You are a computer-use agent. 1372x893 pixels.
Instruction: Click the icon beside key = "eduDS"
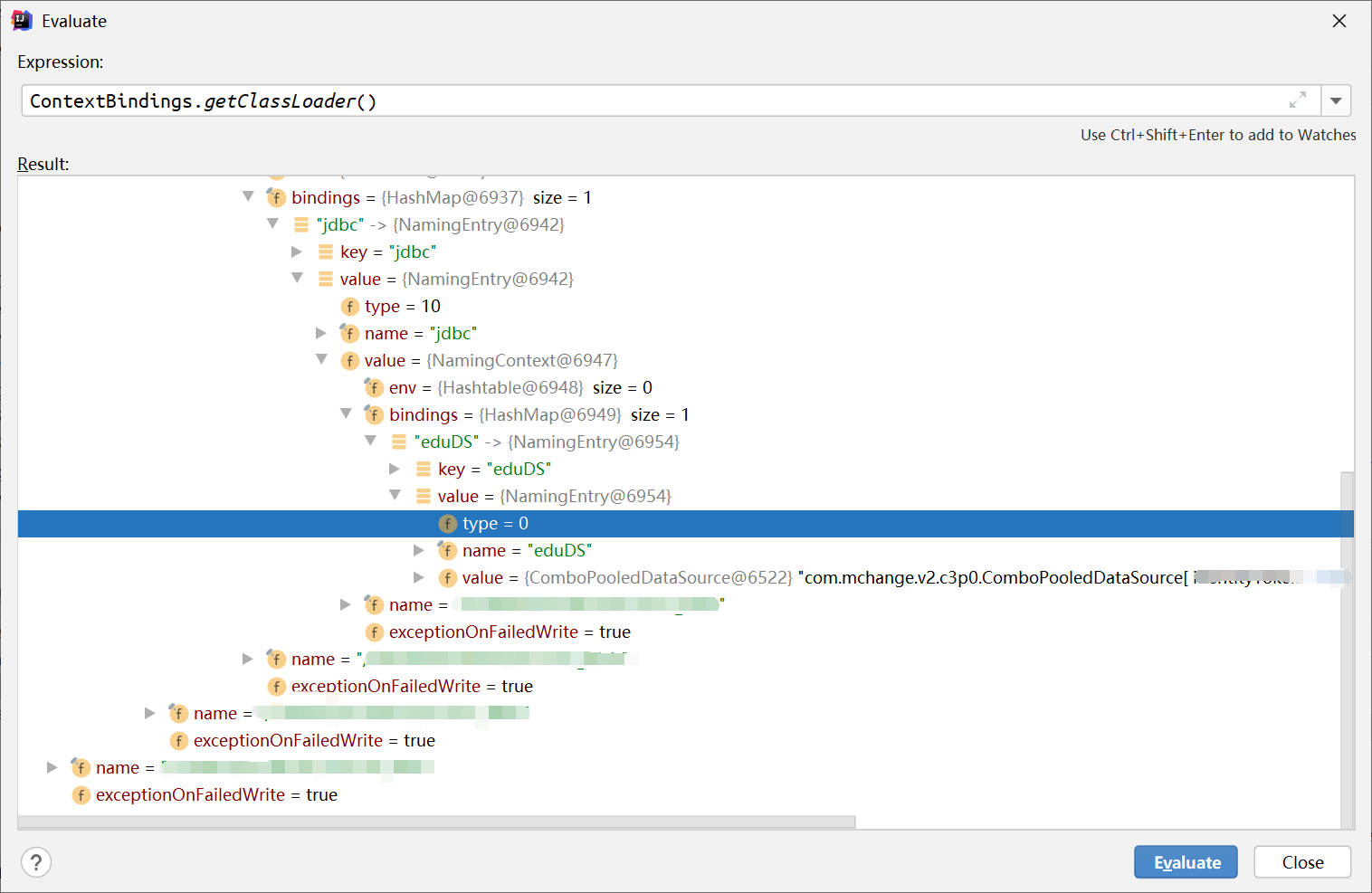pos(424,470)
